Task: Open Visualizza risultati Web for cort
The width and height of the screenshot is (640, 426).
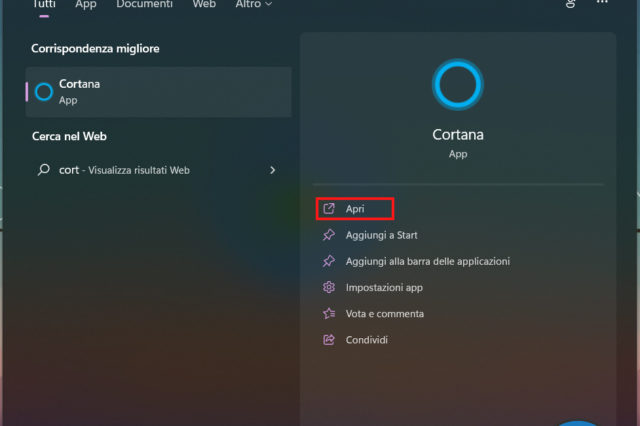Action: click(x=138, y=170)
